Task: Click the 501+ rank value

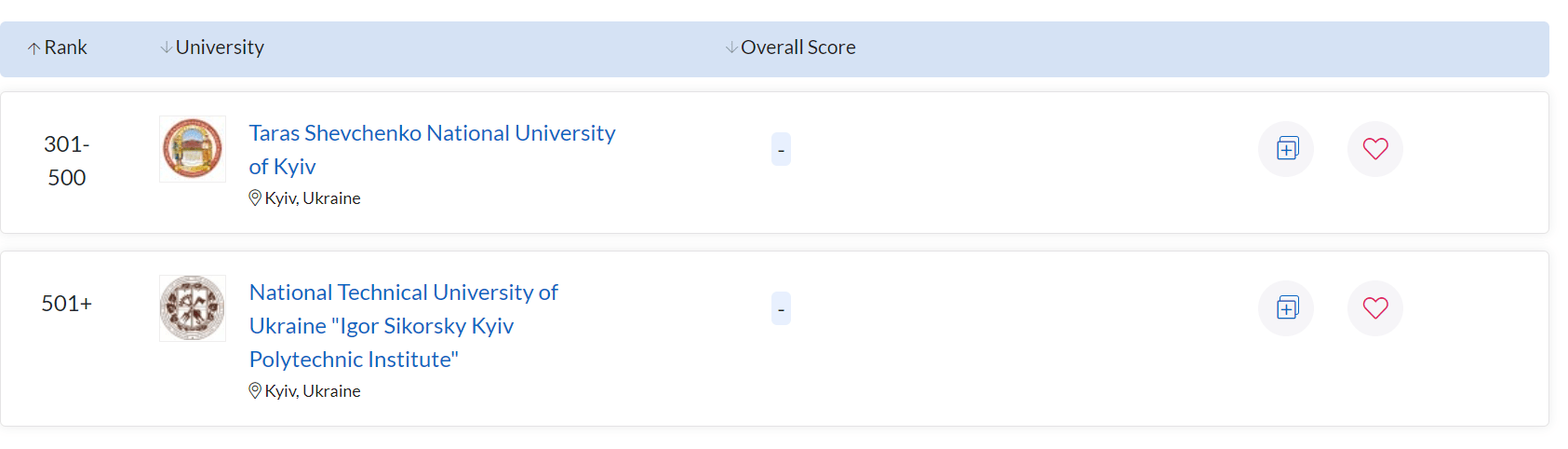Action: 67,304
